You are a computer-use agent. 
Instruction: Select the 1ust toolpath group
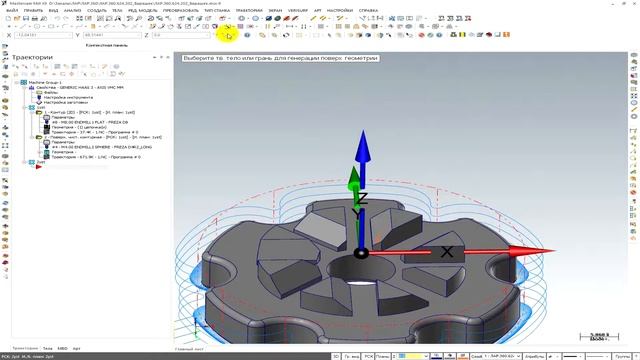pos(40,107)
